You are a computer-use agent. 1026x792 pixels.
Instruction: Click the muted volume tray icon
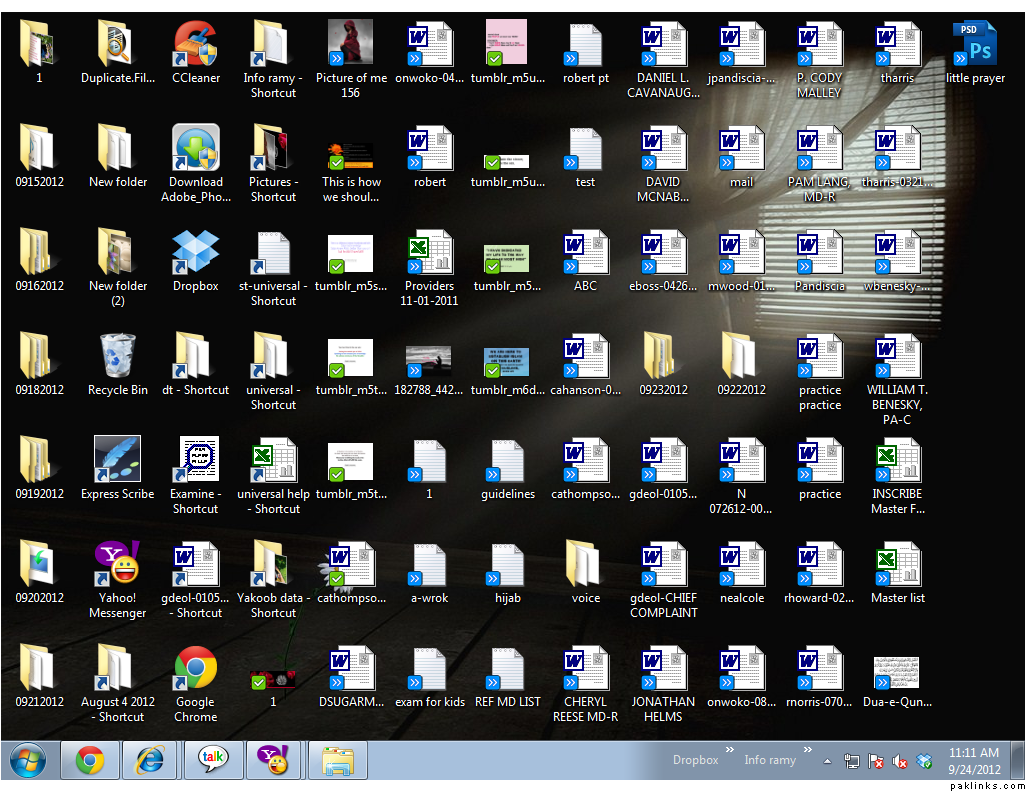tap(900, 761)
